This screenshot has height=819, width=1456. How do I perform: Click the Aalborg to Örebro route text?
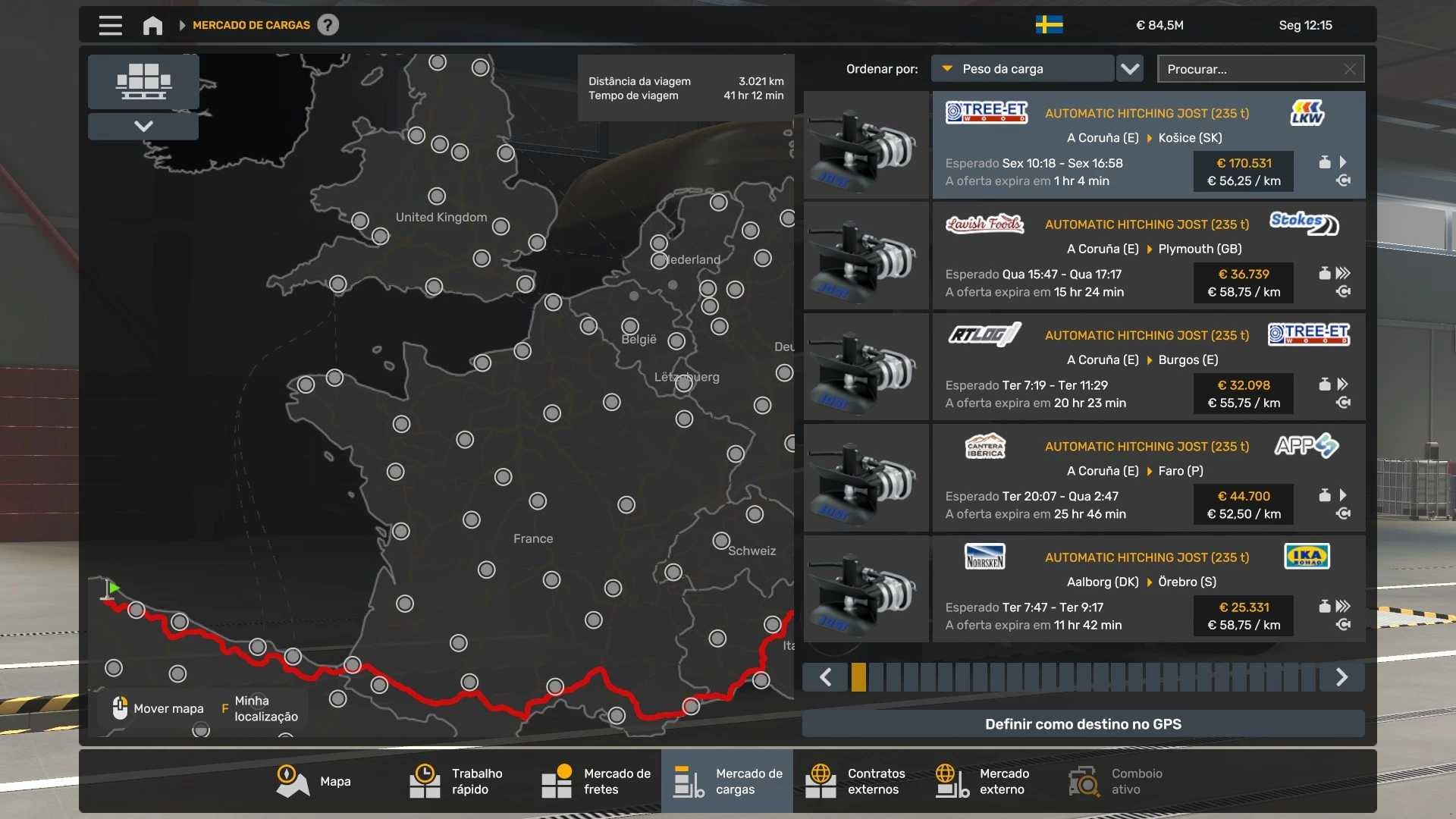click(1141, 582)
